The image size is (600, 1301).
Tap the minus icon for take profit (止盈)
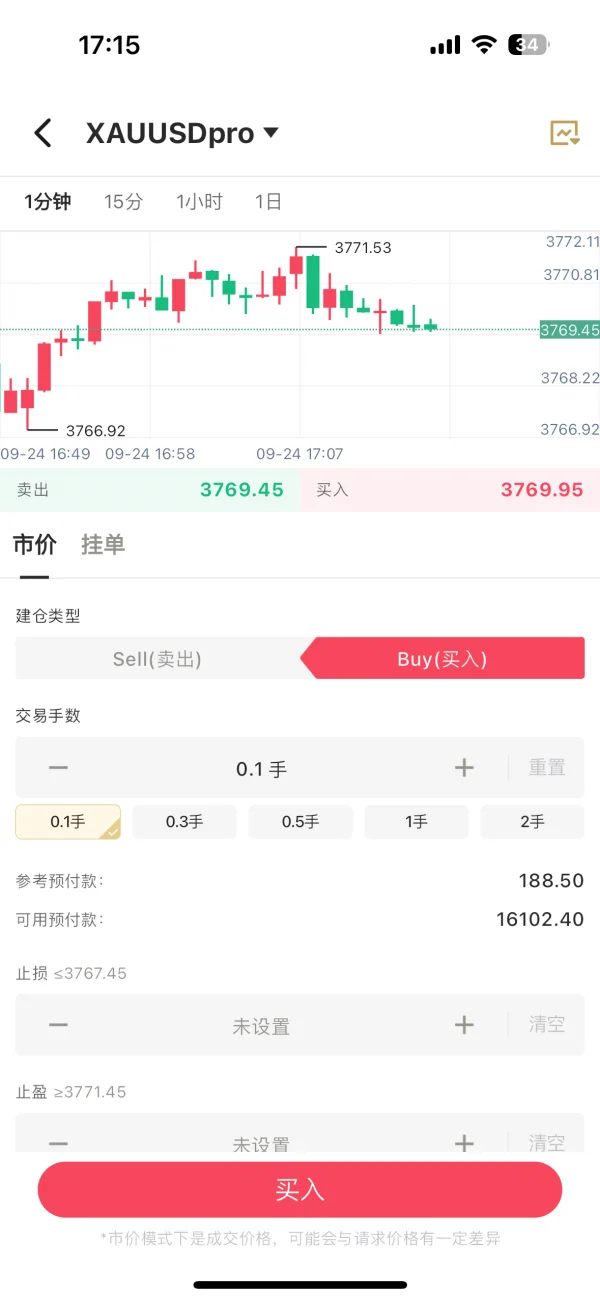point(59,1143)
